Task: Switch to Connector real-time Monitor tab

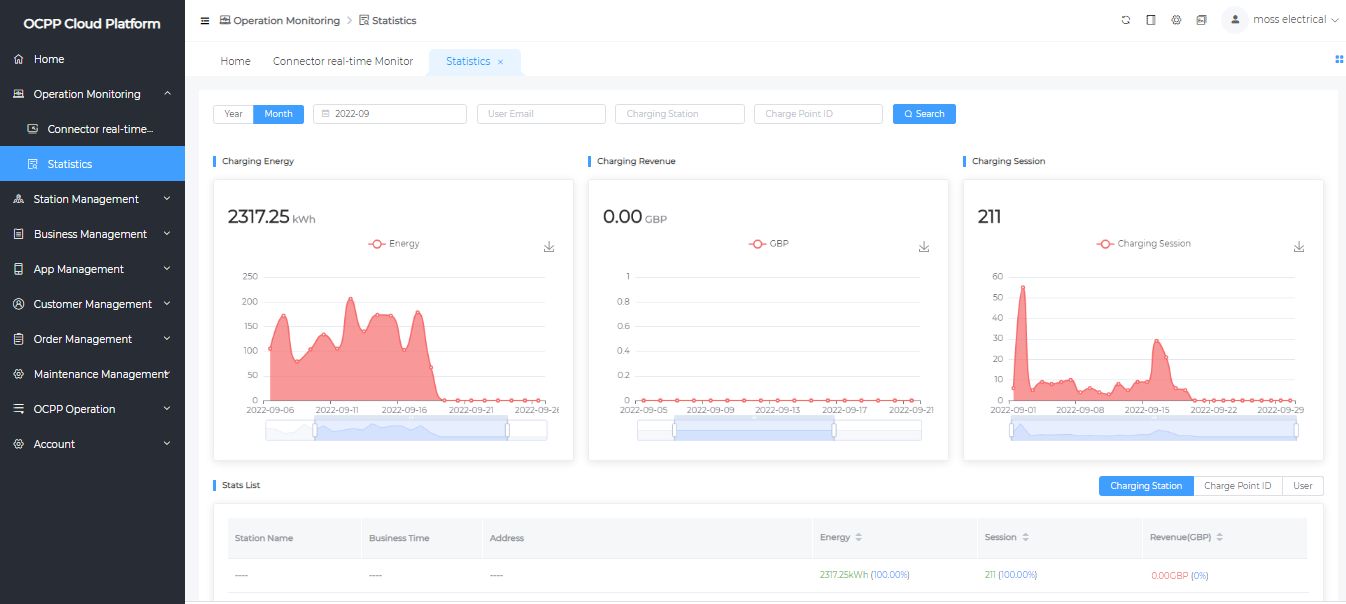Action: [343, 61]
